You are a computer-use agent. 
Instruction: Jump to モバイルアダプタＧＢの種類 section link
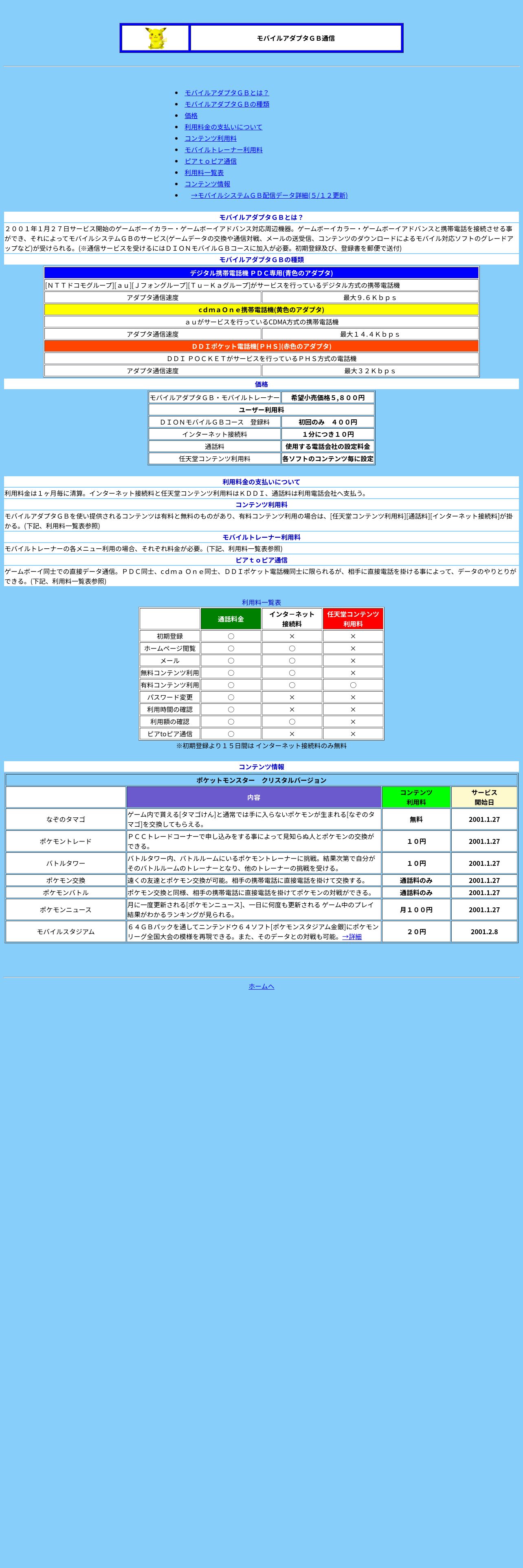[x=226, y=104]
